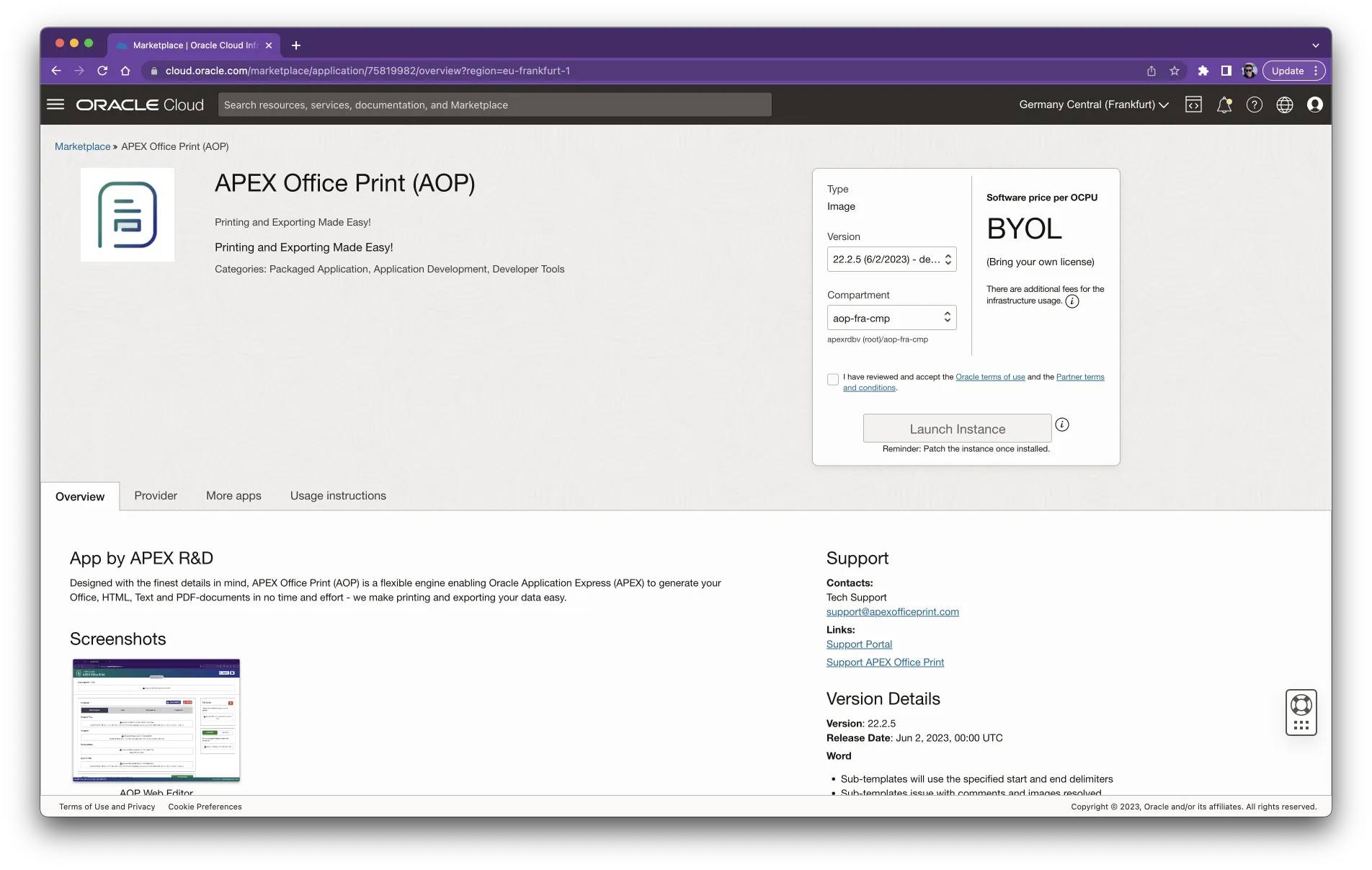Open the floating support lifebuoy widget
Viewport: 1372px width, 870px height.
click(1301, 712)
